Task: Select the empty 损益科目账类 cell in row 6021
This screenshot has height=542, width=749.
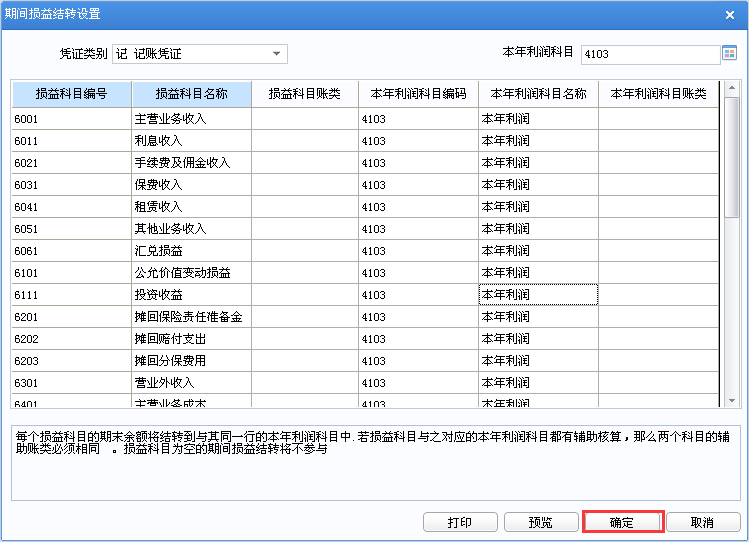Action: (305, 163)
